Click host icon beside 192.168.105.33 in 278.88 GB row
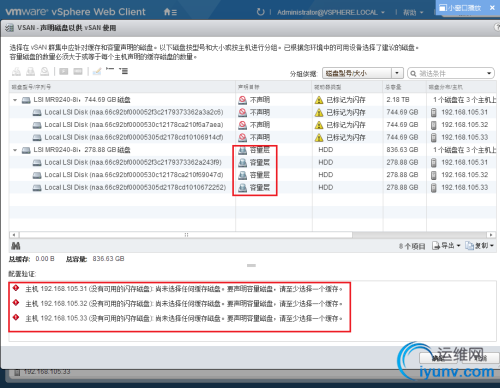 pyautogui.click(x=434, y=188)
